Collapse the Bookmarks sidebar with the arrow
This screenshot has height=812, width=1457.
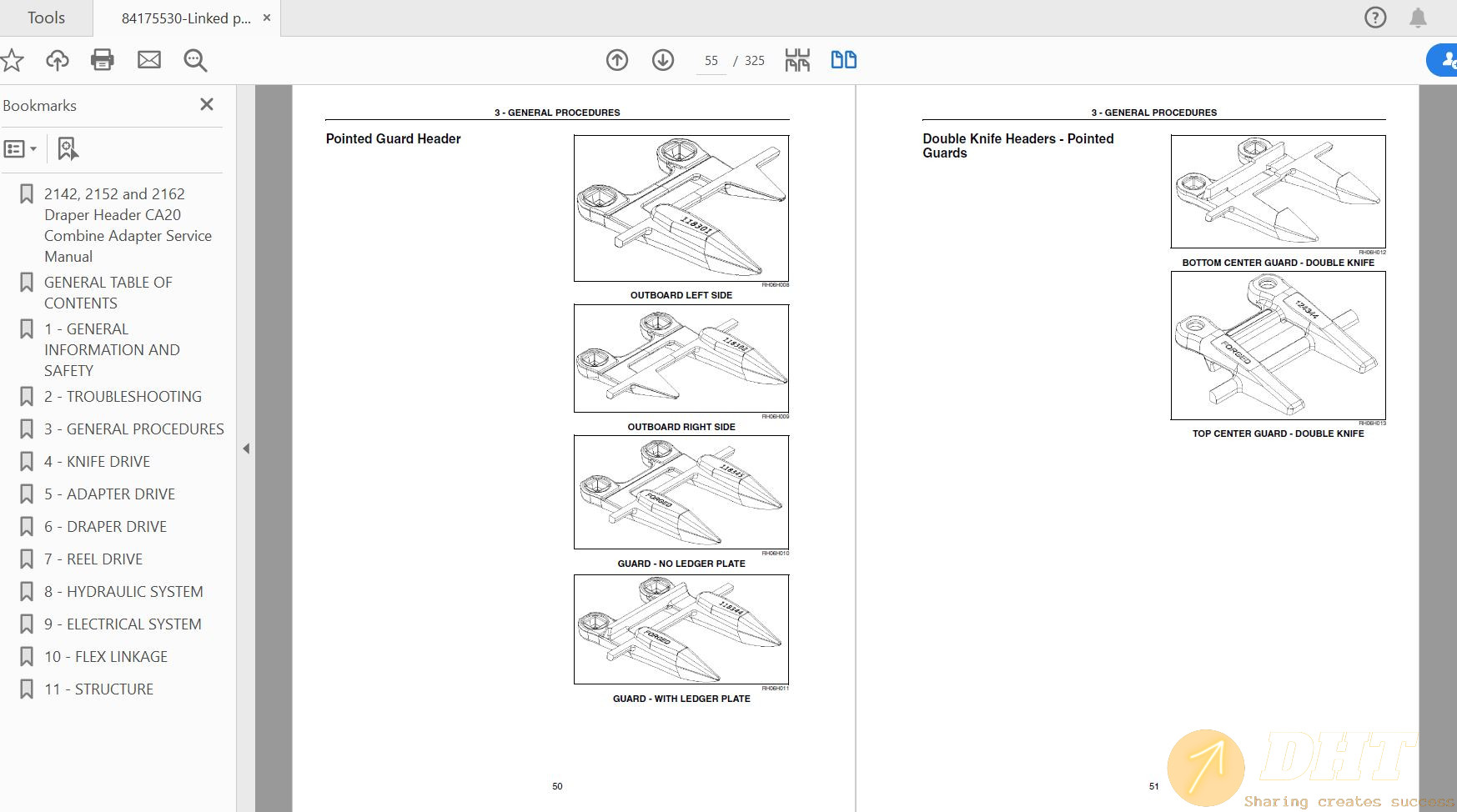[246, 448]
